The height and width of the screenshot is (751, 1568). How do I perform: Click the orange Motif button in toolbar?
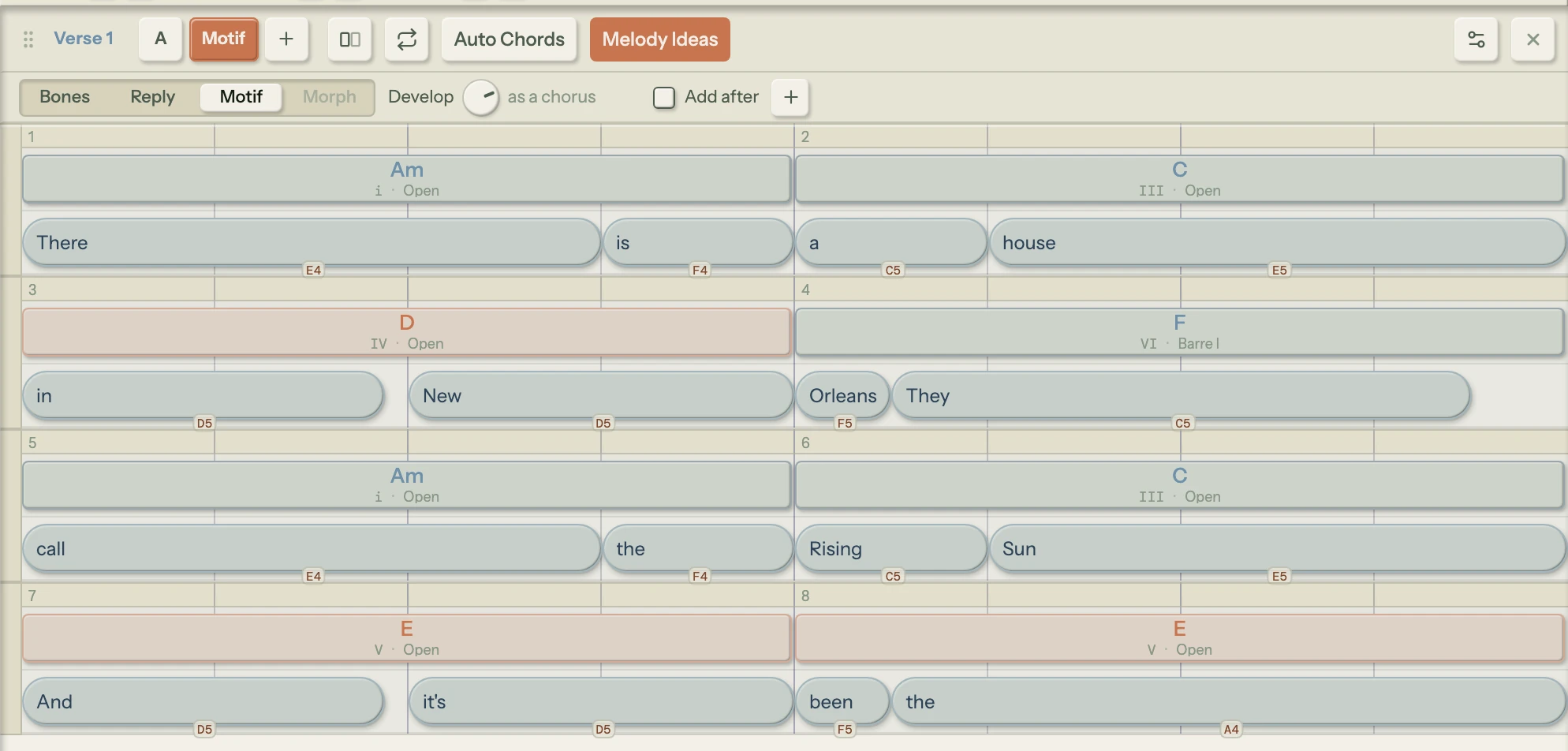click(x=223, y=39)
